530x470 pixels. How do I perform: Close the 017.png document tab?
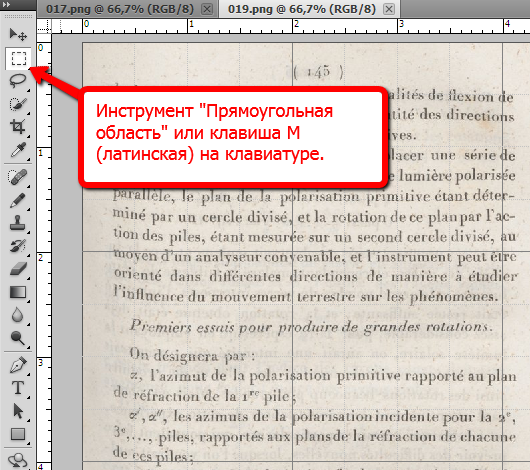pyautogui.click(x=207, y=9)
